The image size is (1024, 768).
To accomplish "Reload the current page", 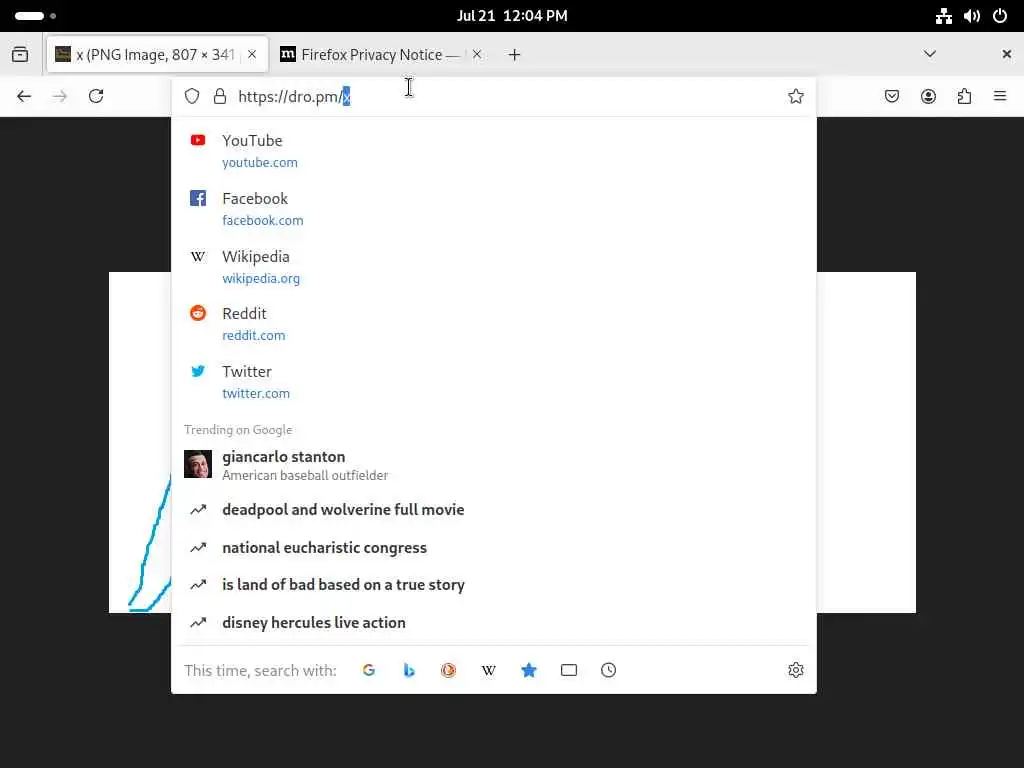I will (96, 97).
